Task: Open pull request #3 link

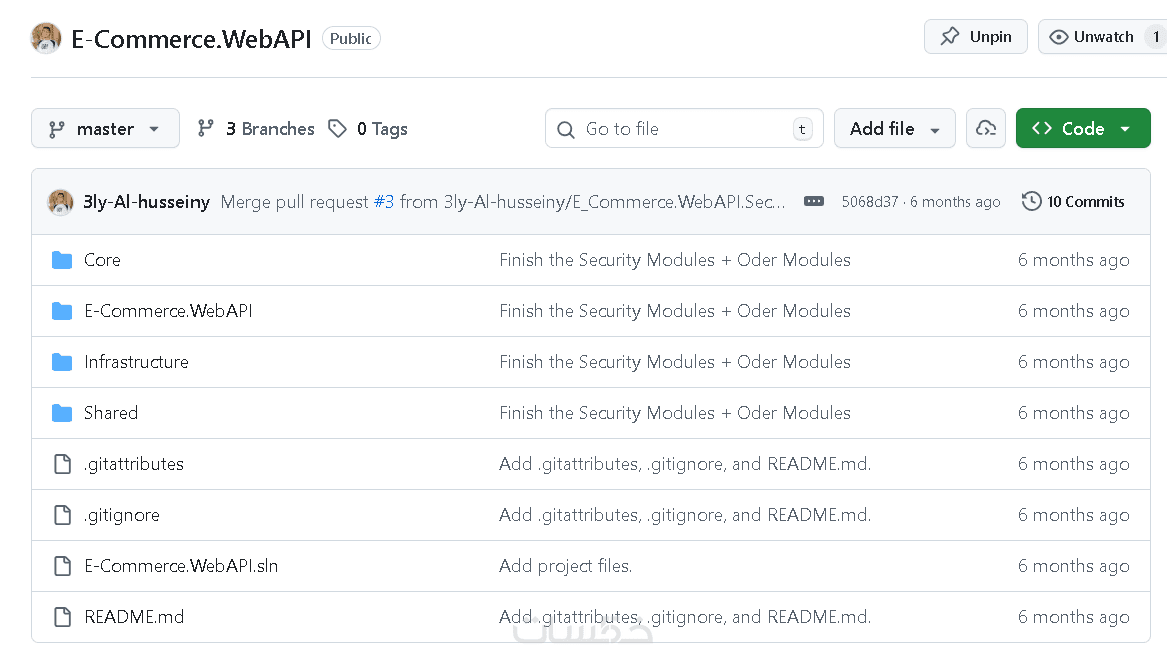Action: coord(383,202)
